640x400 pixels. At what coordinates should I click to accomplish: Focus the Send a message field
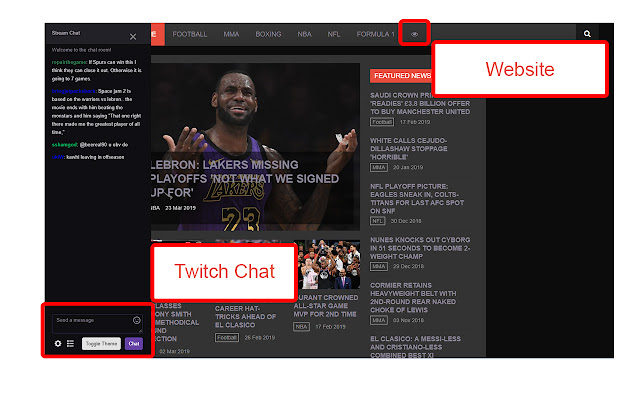(90, 320)
